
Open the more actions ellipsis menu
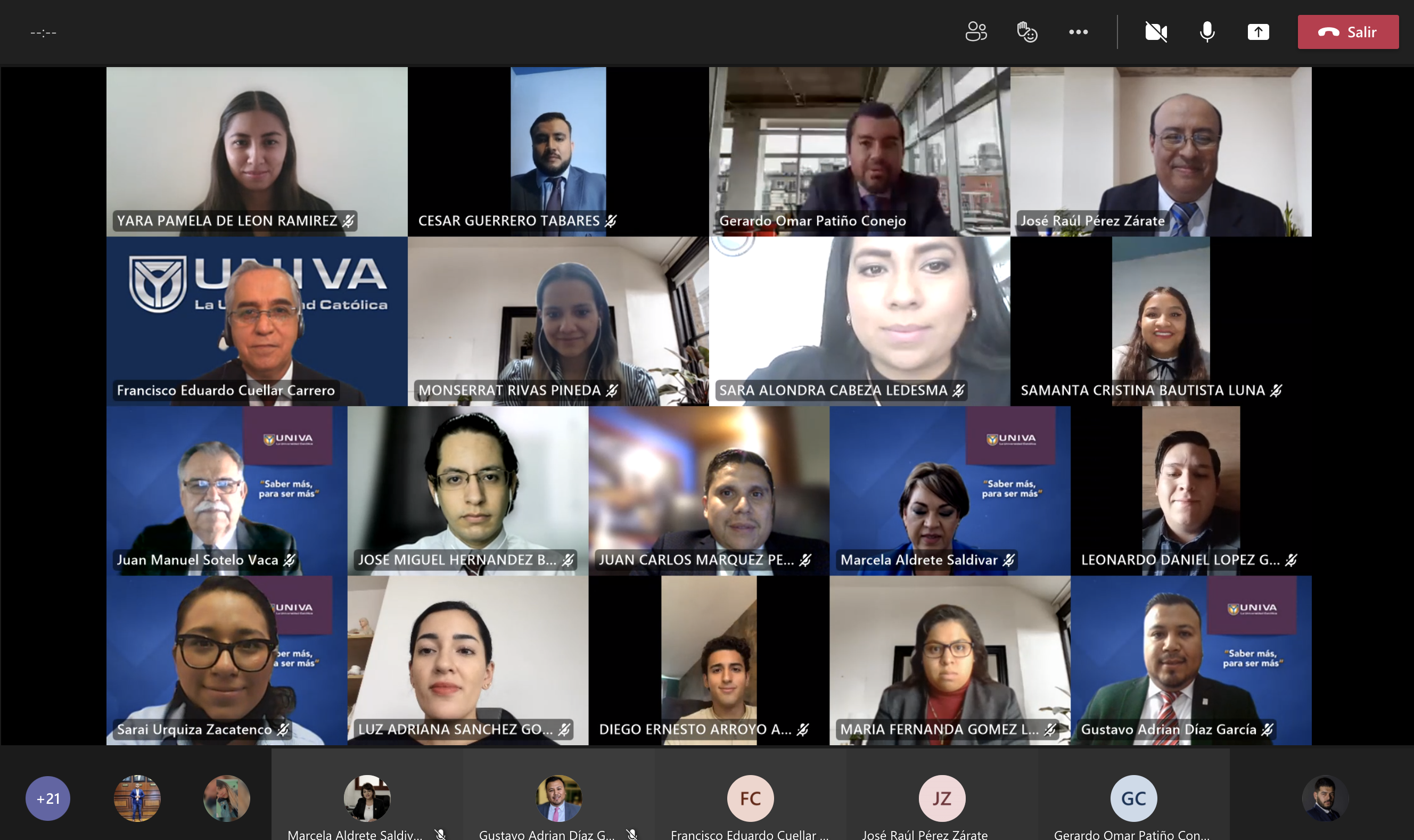click(1078, 32)
